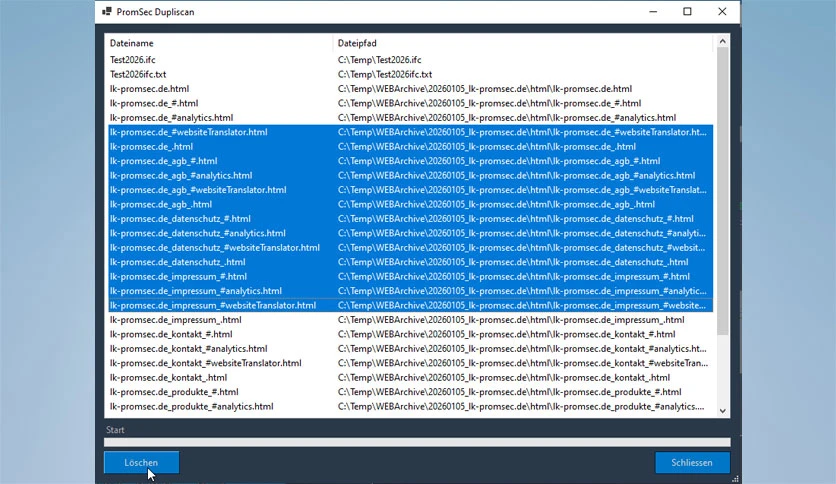Select the lk-promsec.de_produkte_#.html row
The image size is (836, 484).
click(x=411, y=392)
